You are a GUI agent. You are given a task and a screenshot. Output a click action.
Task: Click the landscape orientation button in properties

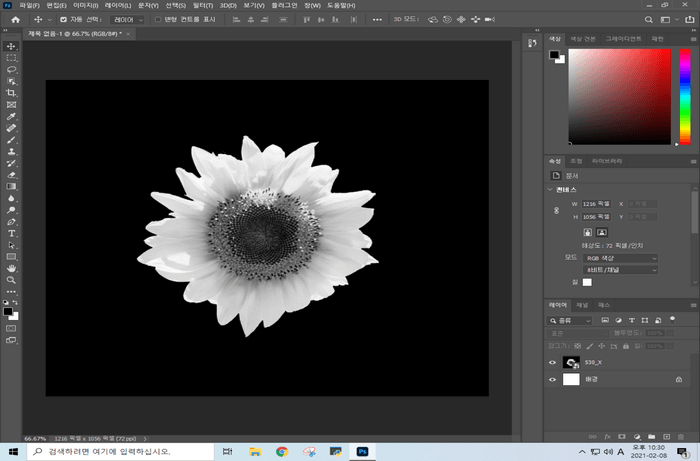coord(602,232)
